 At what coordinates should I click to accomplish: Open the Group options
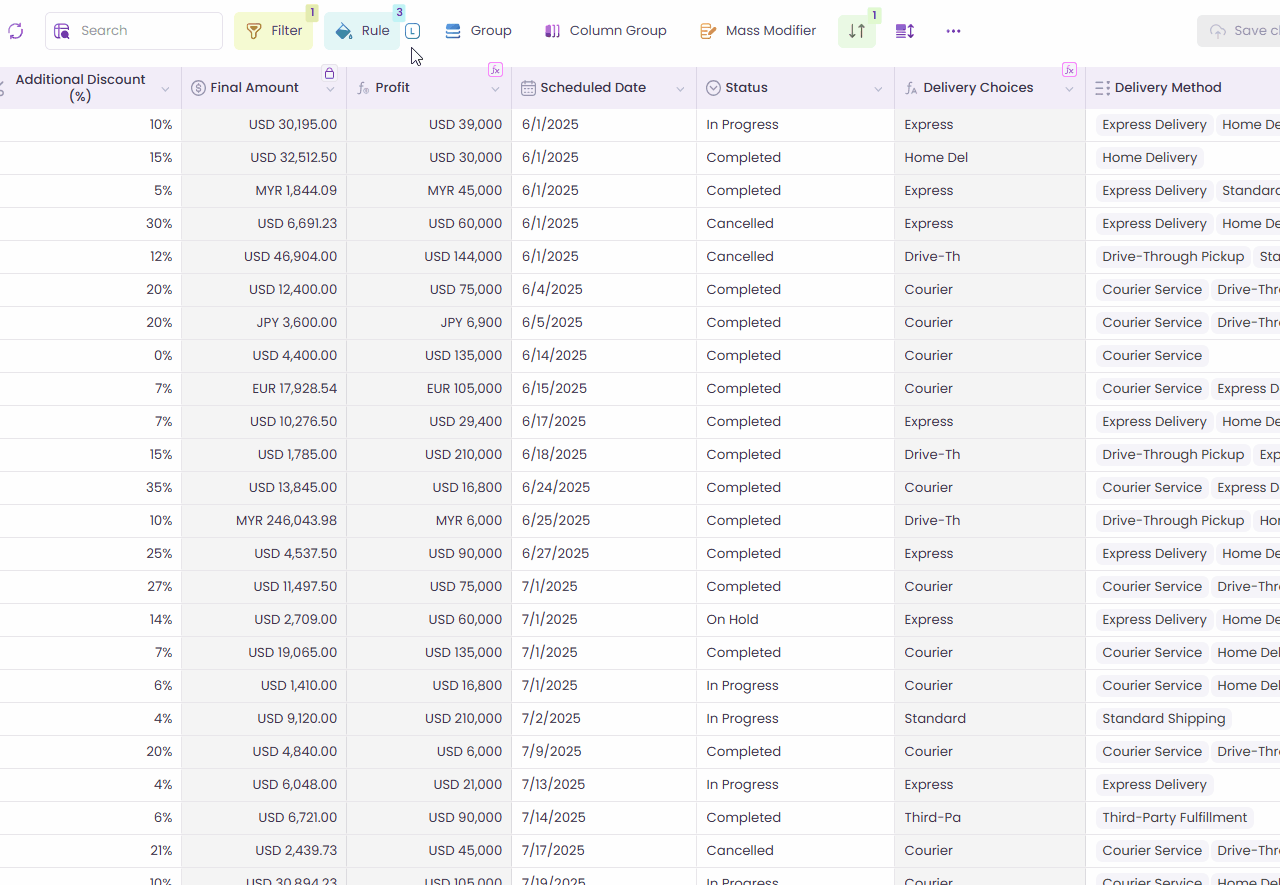point(478,31)
